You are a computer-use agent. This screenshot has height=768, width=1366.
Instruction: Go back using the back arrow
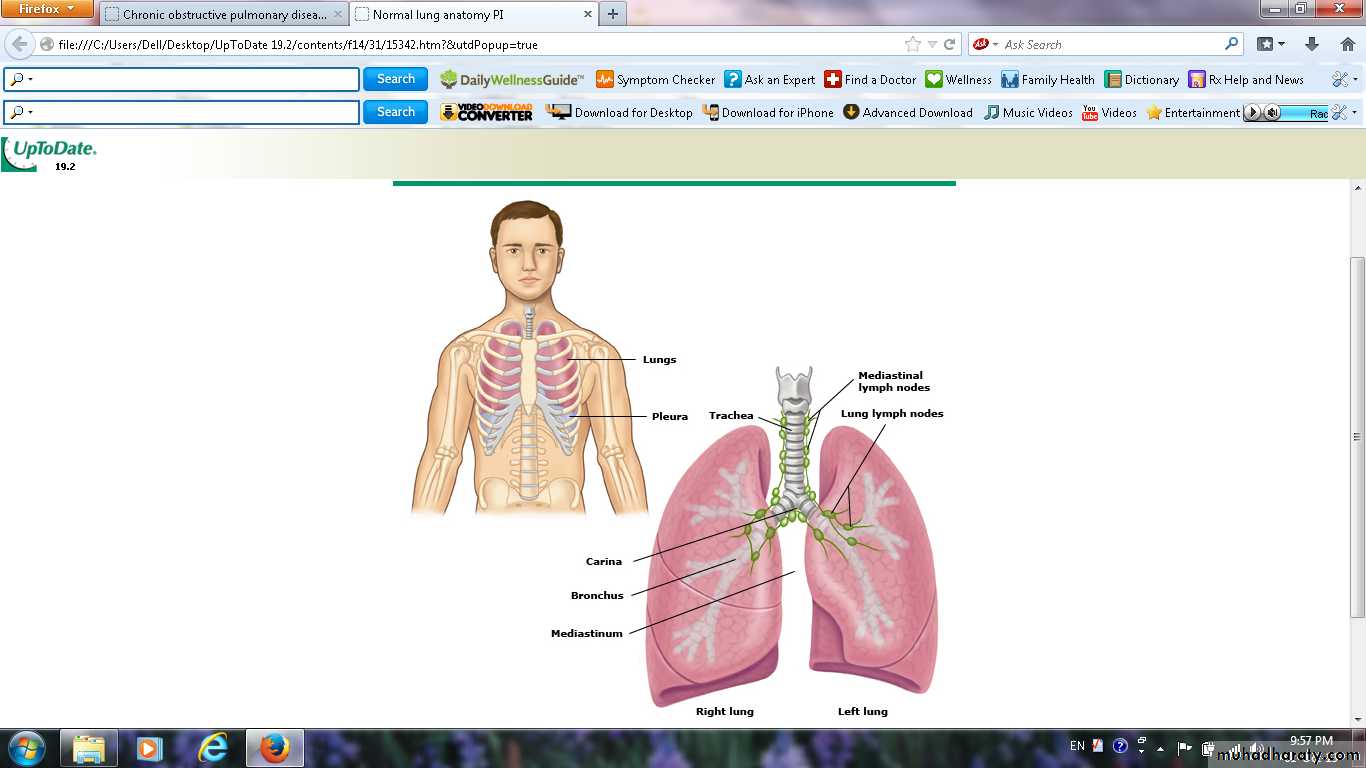tap(20, 44)
